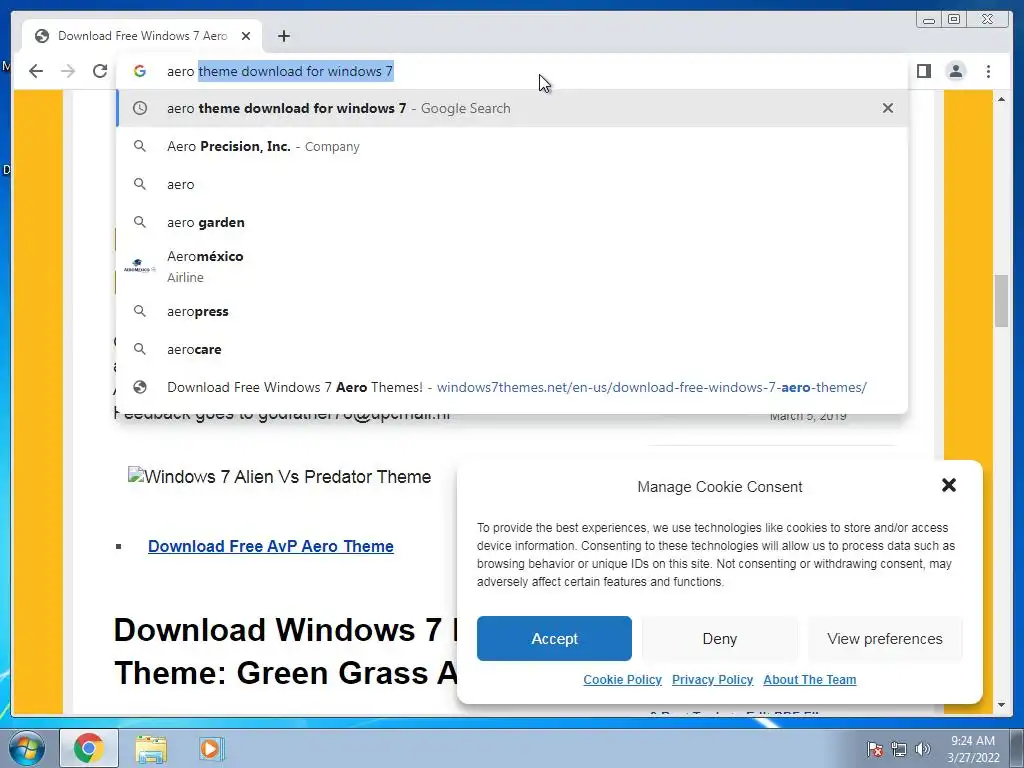Click the taskbar clock showing 9:24 AM
This screenshot has width=1024, height=768.
click(973, 749)
